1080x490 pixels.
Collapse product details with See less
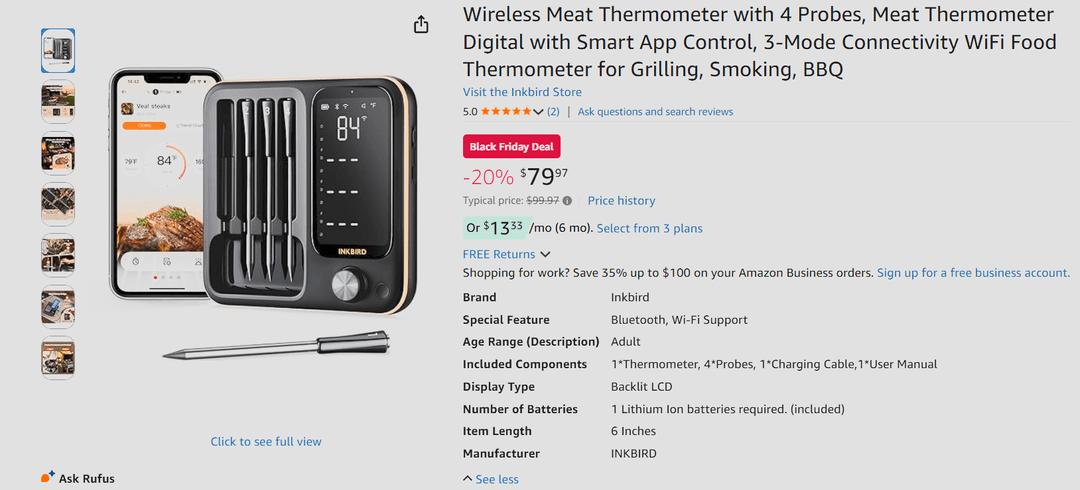490,479
